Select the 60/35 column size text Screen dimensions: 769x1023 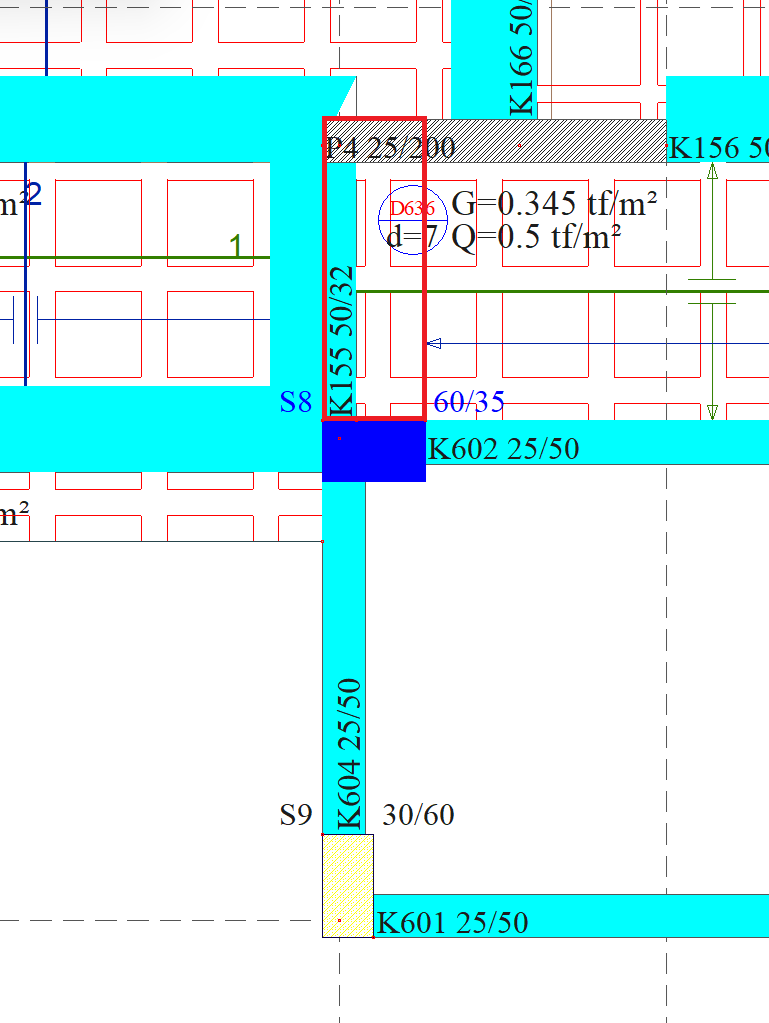tap(468, 403)
